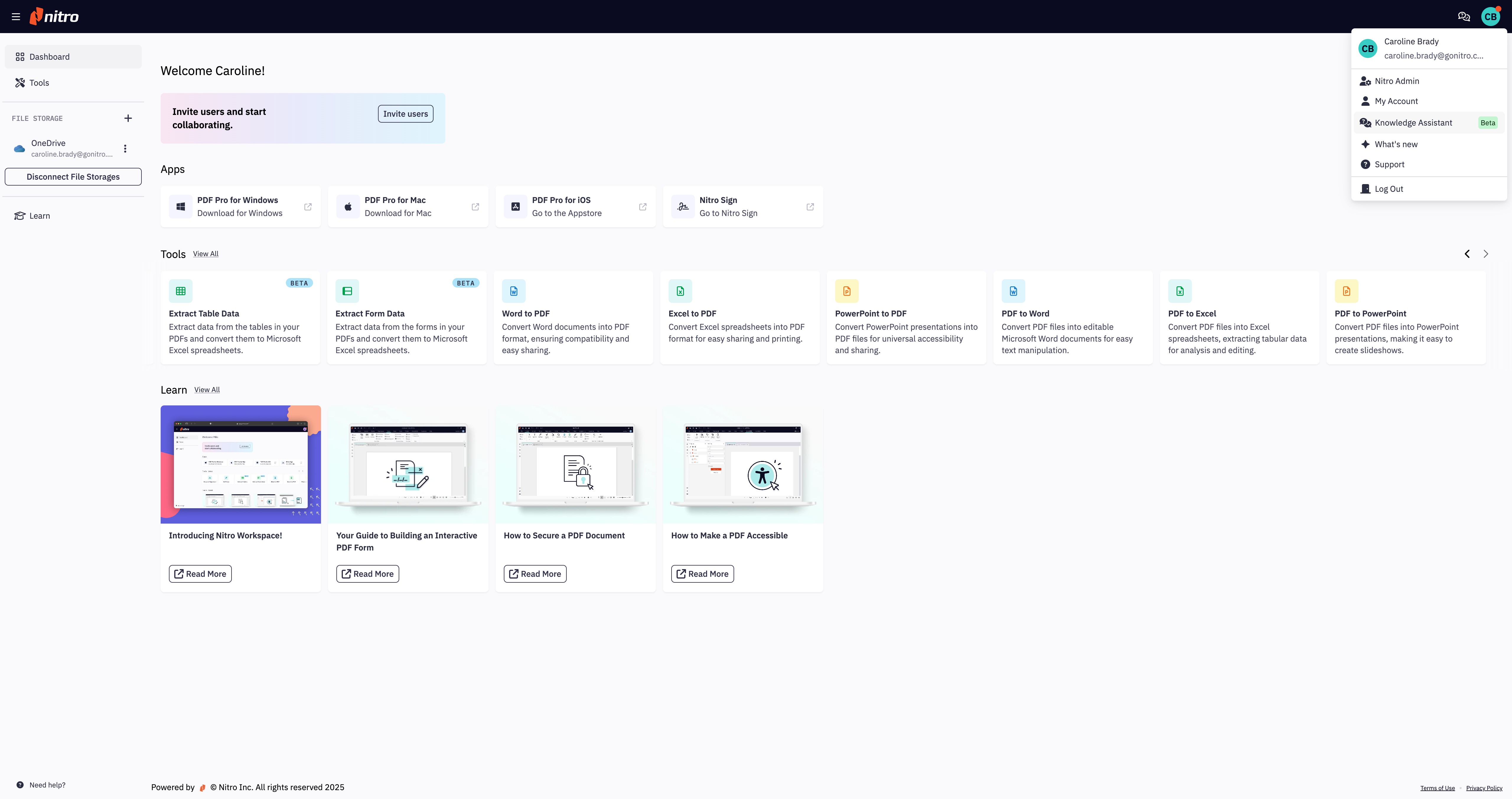The height and width of the screenshot is (799, 1512).
Task: Open the chat assistant icon in header
Action: [1464, 17]
